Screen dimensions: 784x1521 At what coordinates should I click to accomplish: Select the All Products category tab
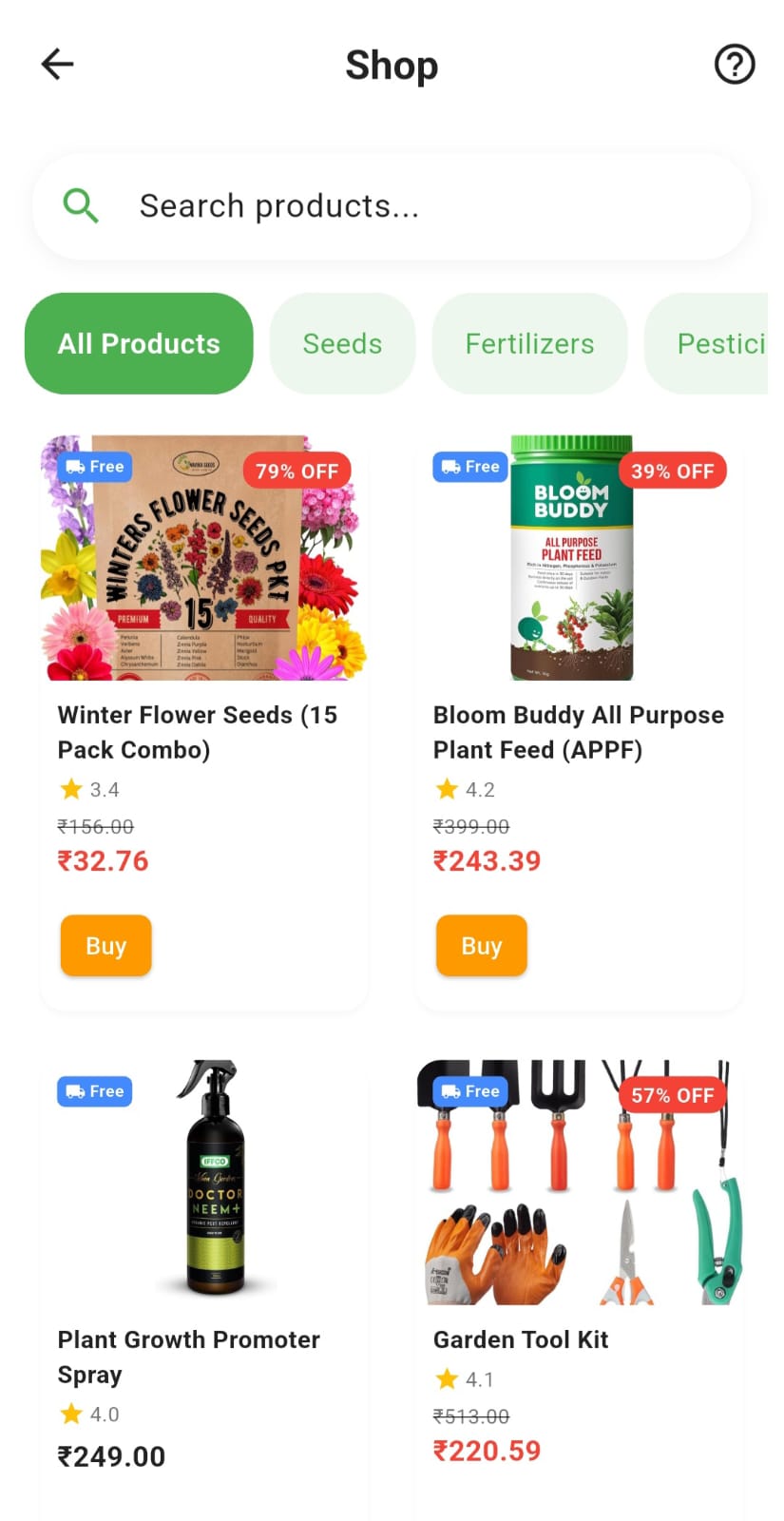pyautogui.click(x=139, y=343)
